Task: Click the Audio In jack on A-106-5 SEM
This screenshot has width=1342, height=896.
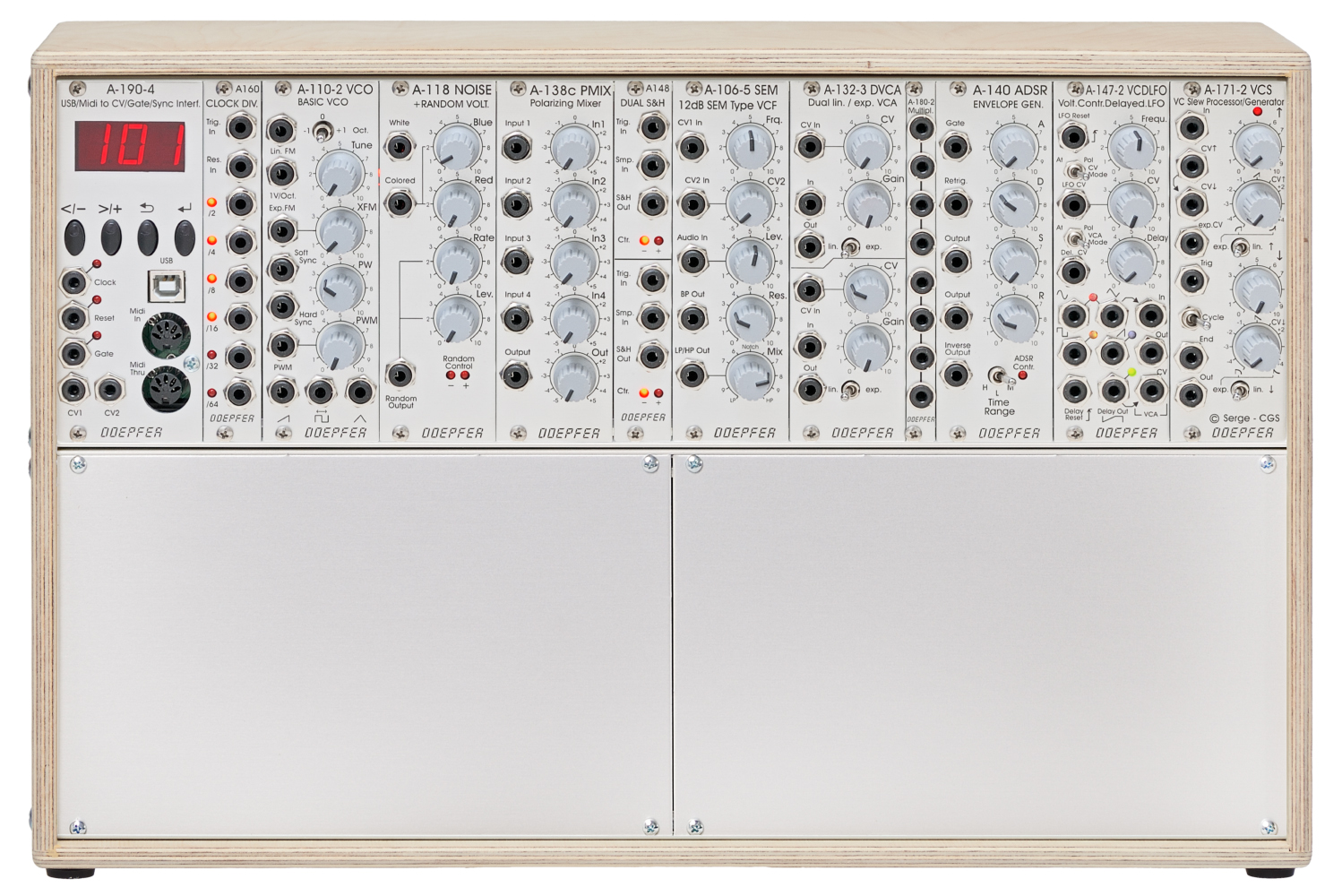Action: click(x=693, y=262)
